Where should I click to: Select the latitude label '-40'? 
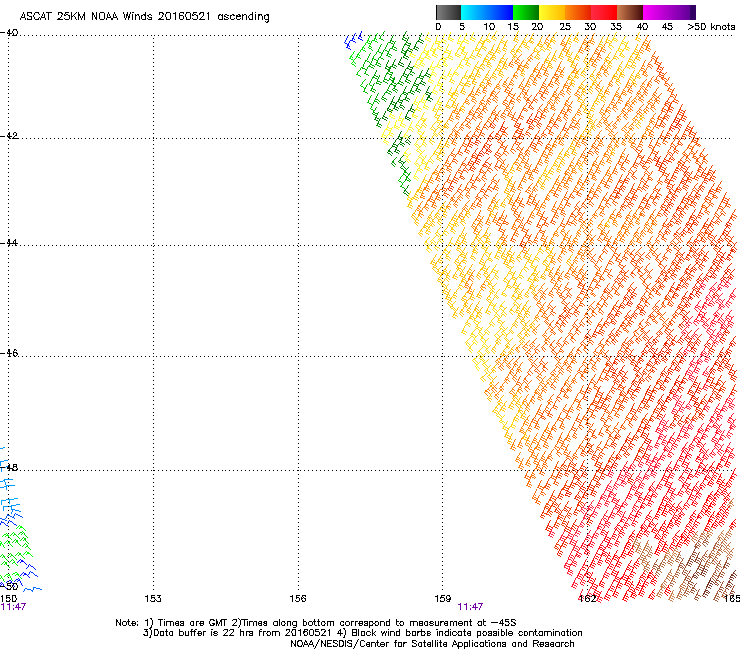pyautogui.click(x=9, y=33)
